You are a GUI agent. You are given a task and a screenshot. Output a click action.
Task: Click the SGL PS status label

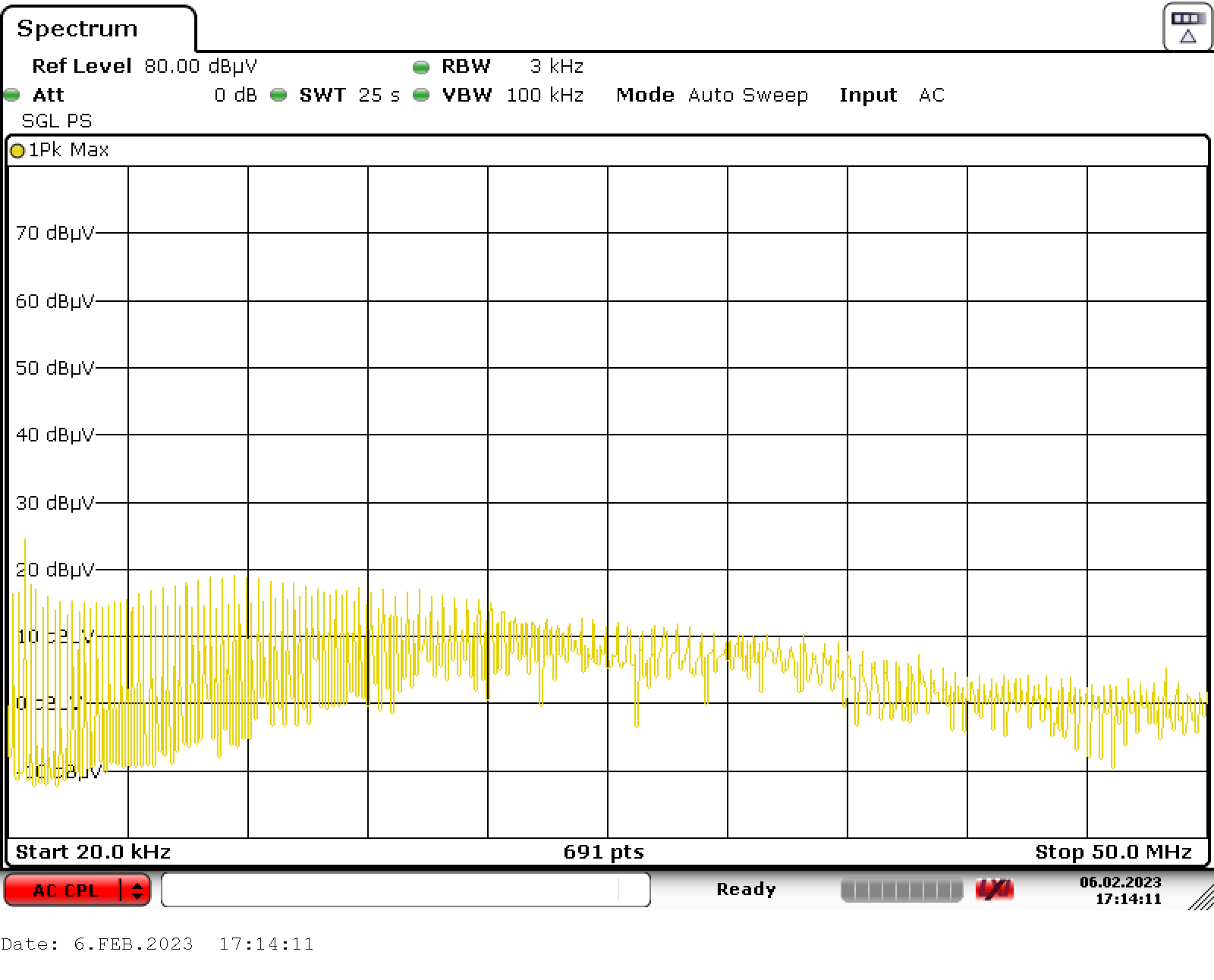[57, 121]
